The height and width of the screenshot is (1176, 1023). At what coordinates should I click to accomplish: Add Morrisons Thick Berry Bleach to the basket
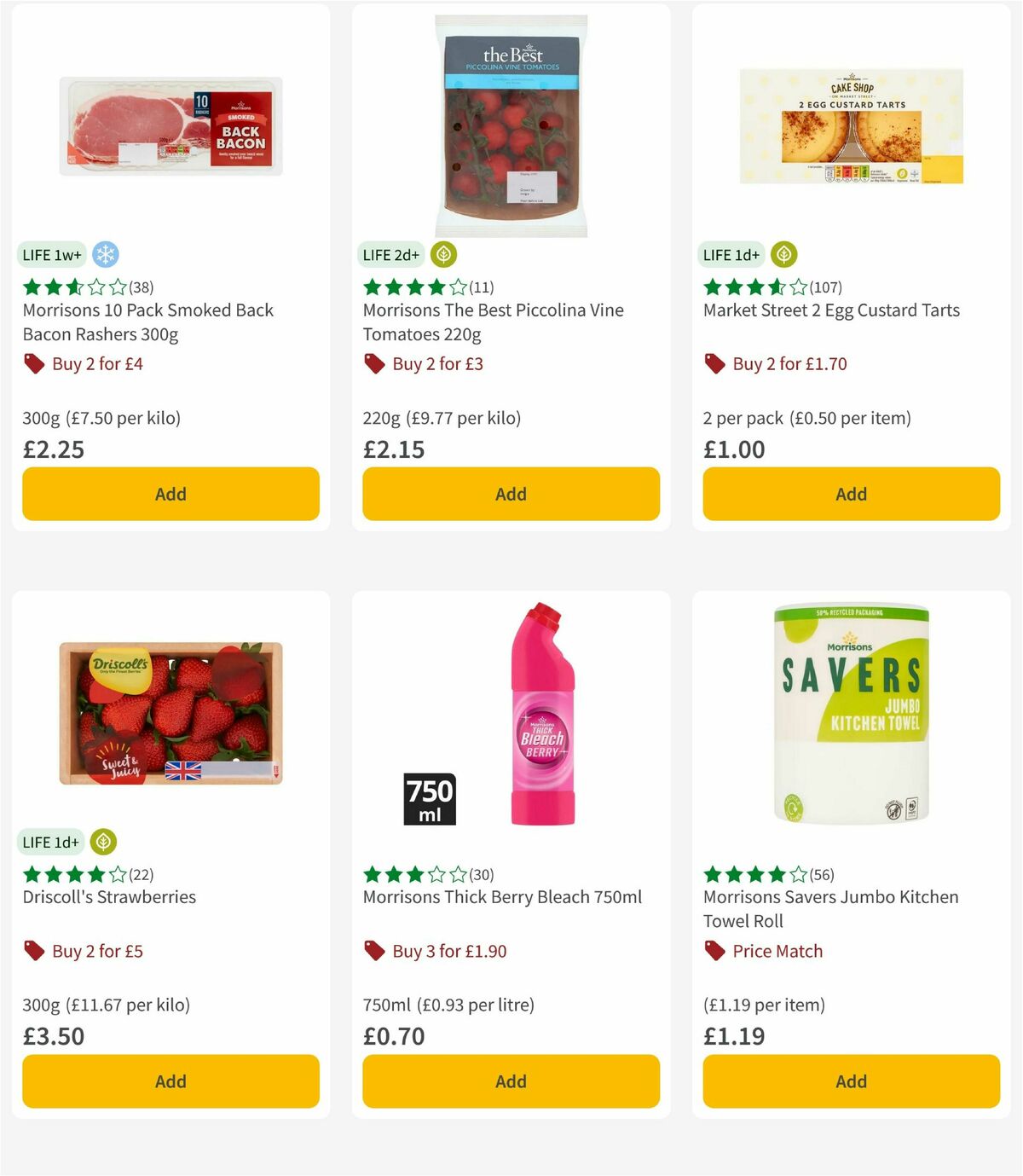point(510,1081)
